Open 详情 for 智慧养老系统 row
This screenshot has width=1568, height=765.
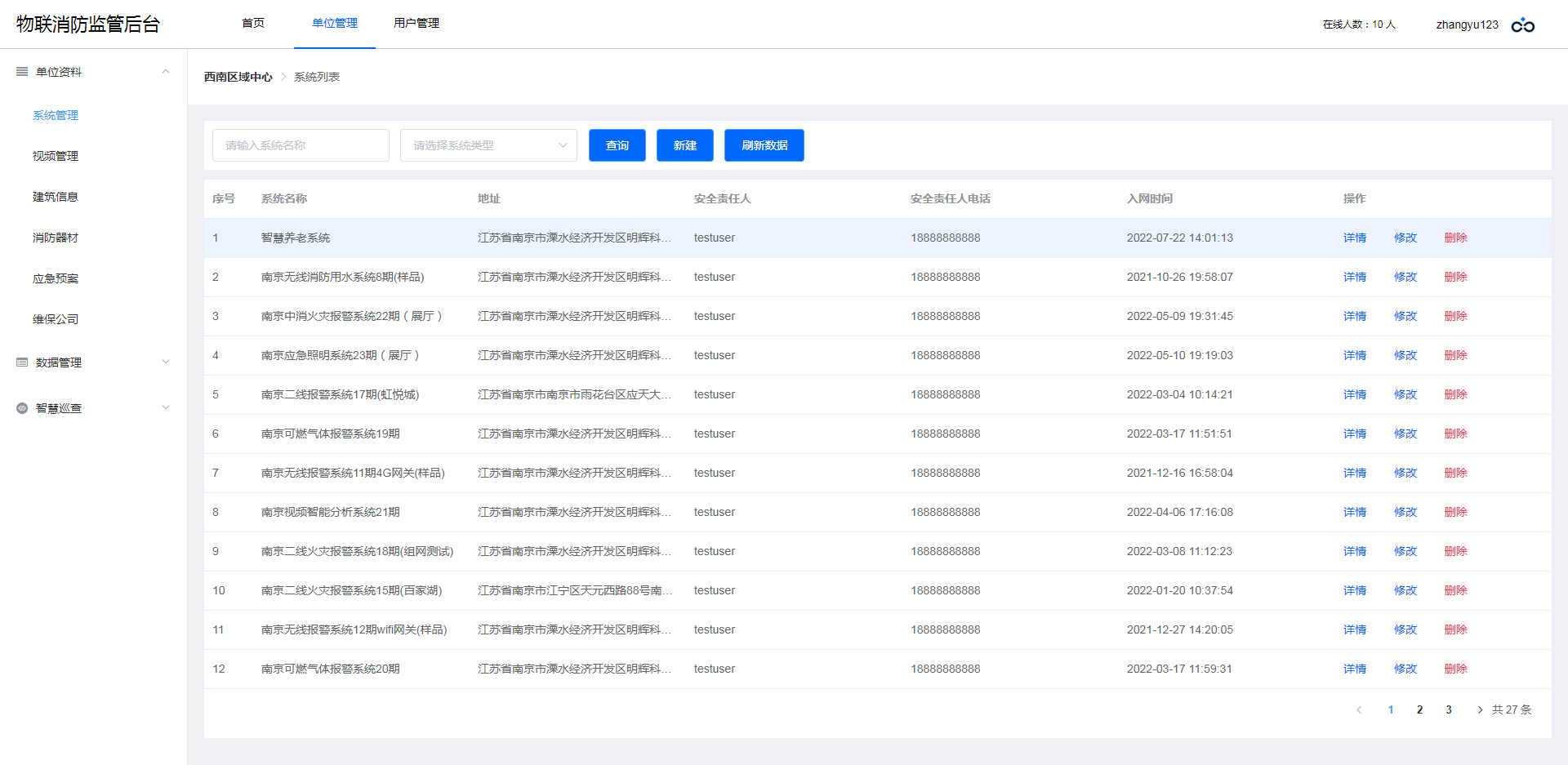1355,238
